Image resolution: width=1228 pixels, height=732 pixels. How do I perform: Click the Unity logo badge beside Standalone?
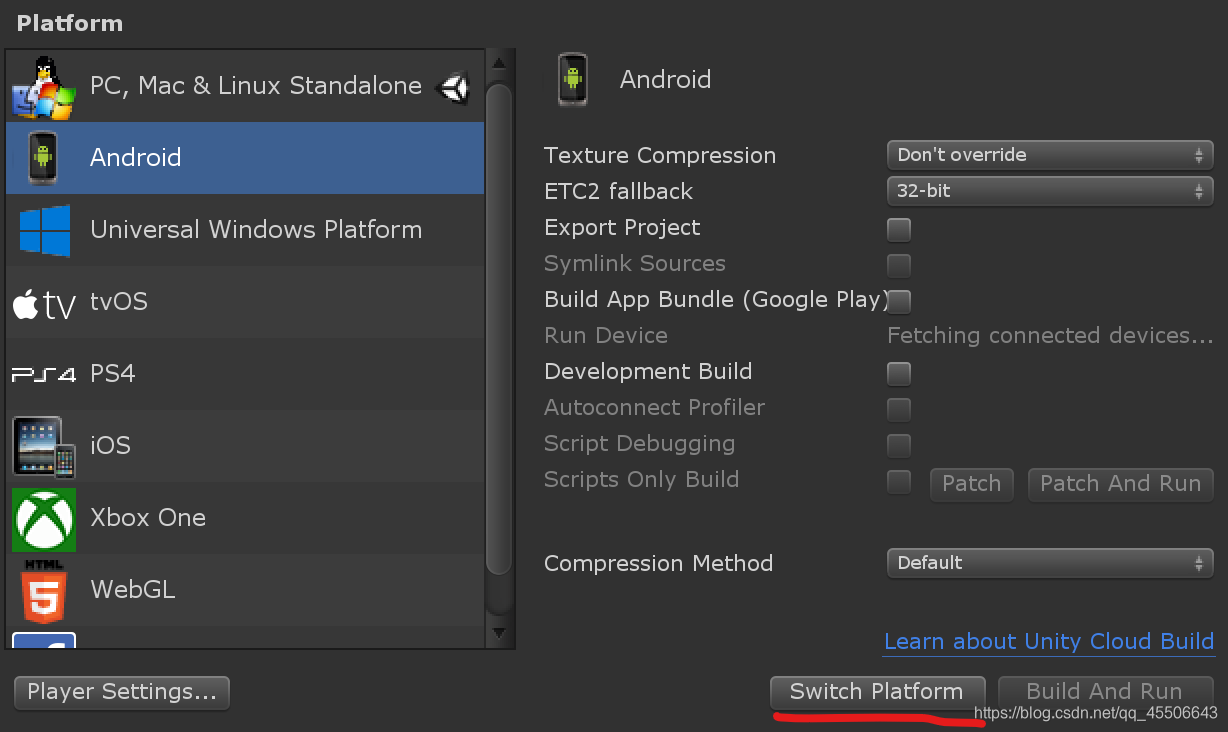click(x=455, y=87)
